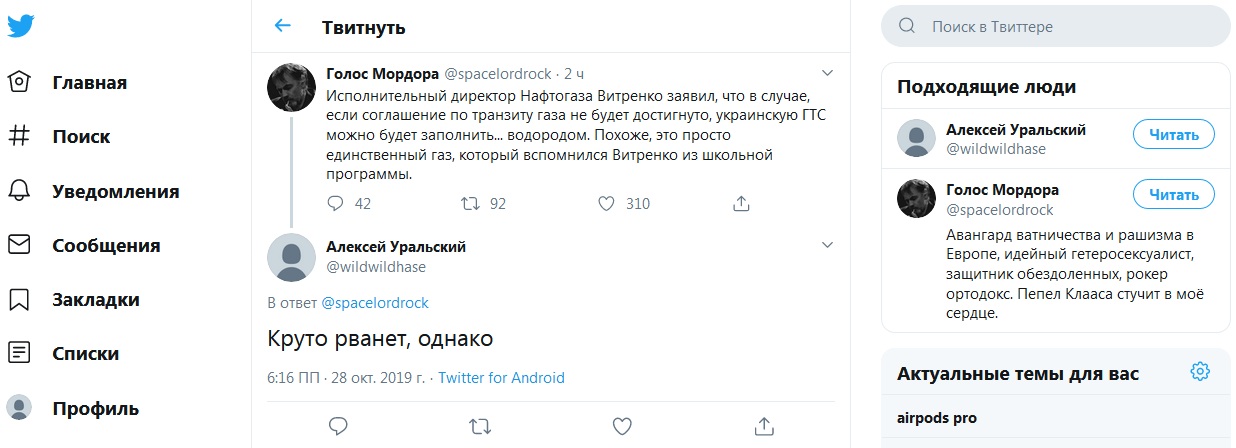Follow Алексей Уральский with Читать button

coord(1173,134)
